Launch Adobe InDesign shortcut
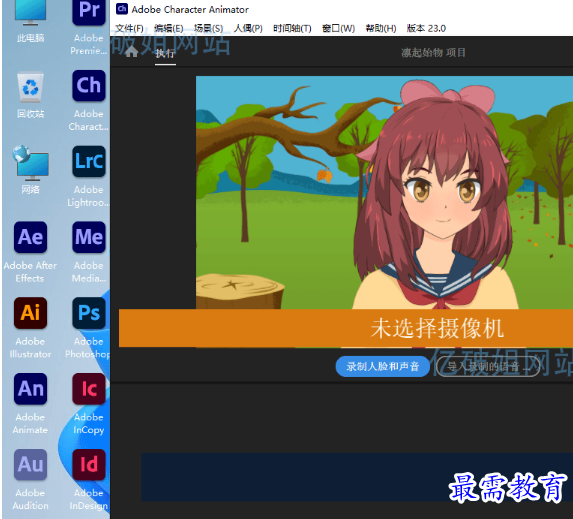Screen dimensions: 573x519 point(89,480)
